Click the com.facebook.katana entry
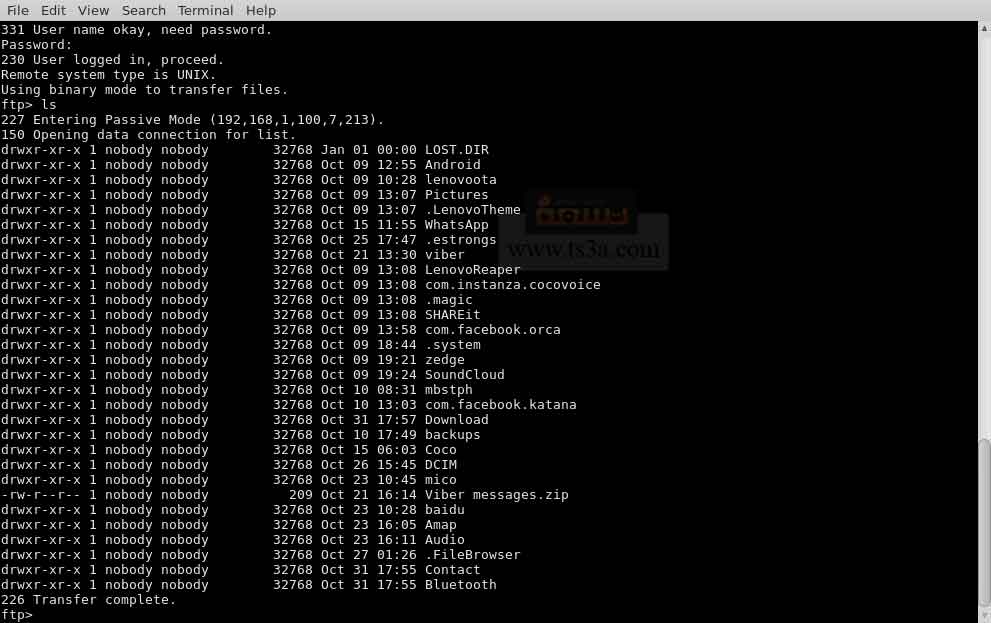Image resolution: width=991 pixels, height=623 pixels. (x=501, y=405)
